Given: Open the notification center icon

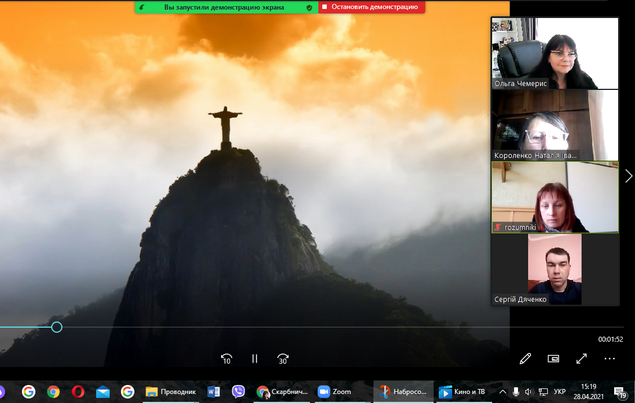Looking at the screenshot, I should 620,392.
